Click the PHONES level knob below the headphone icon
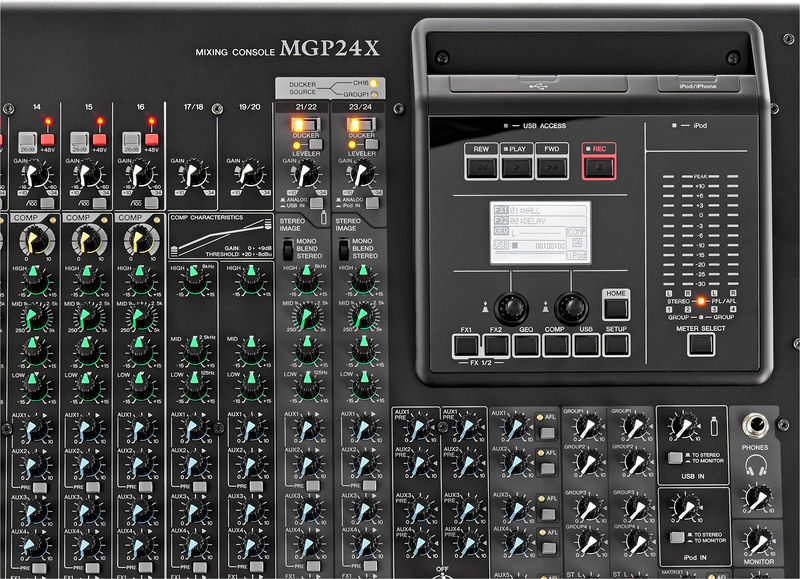The image size is (800, 579). click(757, 498)
